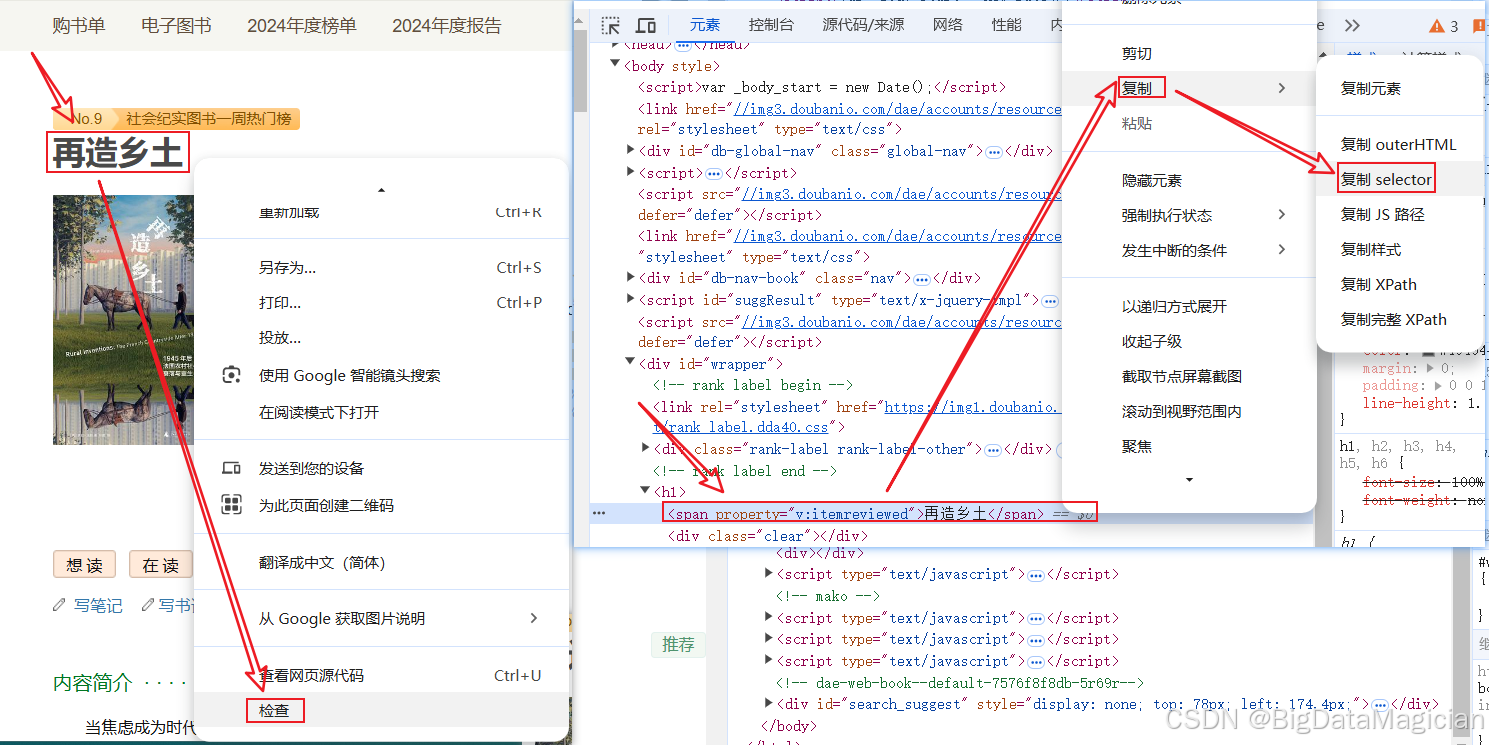The width and height of the screenshot is (1489, 745).
Task: Toggle the device toolbar icon in DevTools
Action: 646,25
